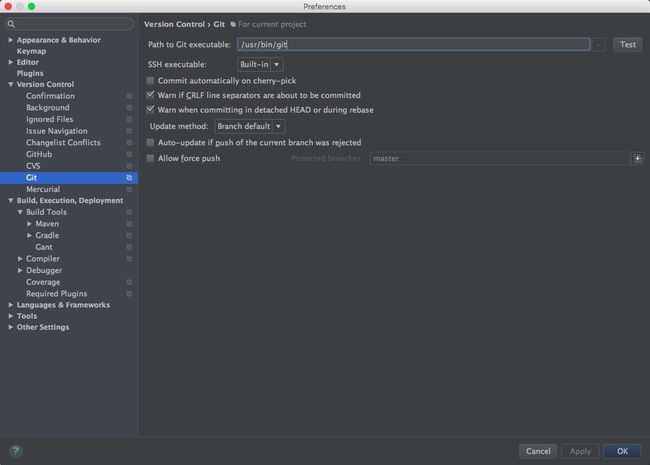Click project-level icon next to Git row
Viewport: 650px width, 465px height.
point(129,178)
